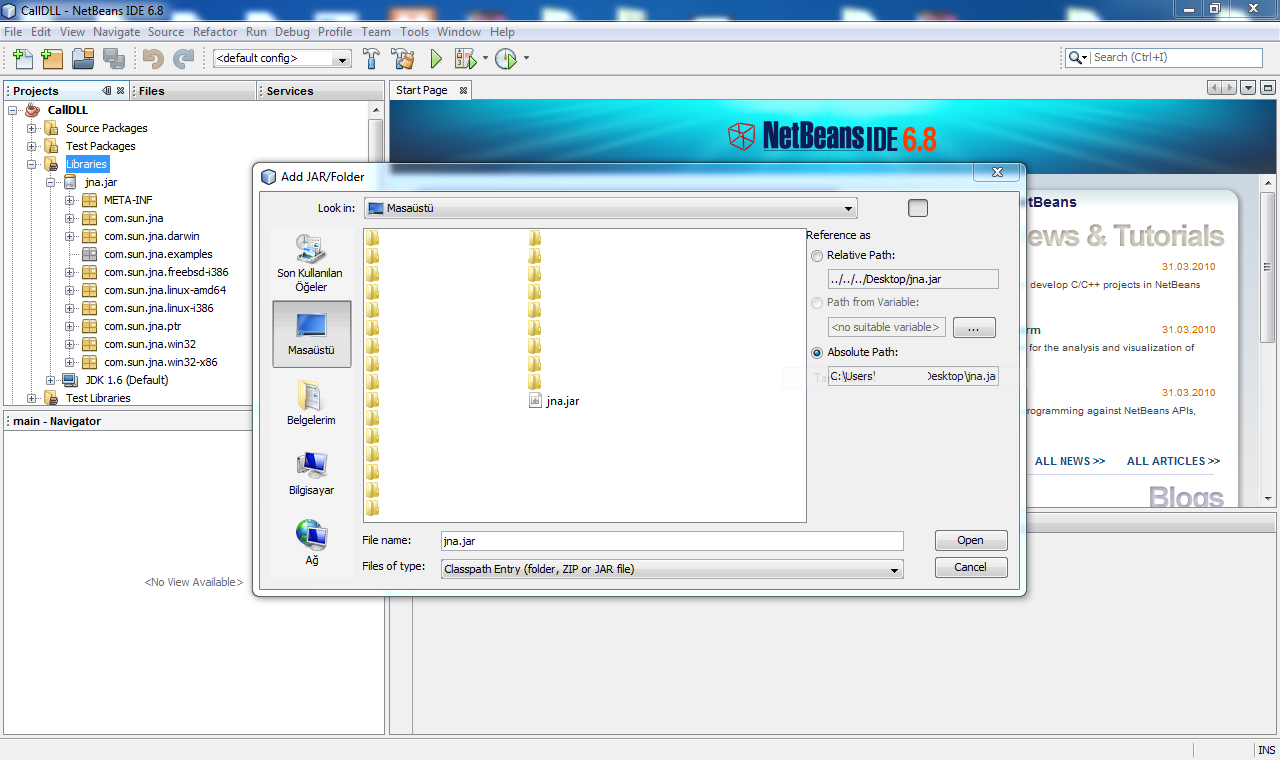Screen dimensions: 1280x760
Task: Select Relative Path radio button
Action: point(817,255)
